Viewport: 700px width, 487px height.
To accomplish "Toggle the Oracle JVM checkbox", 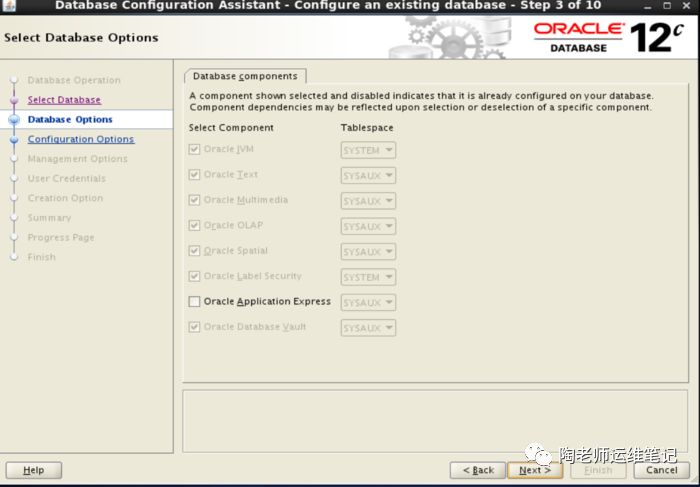I will 194,150.
